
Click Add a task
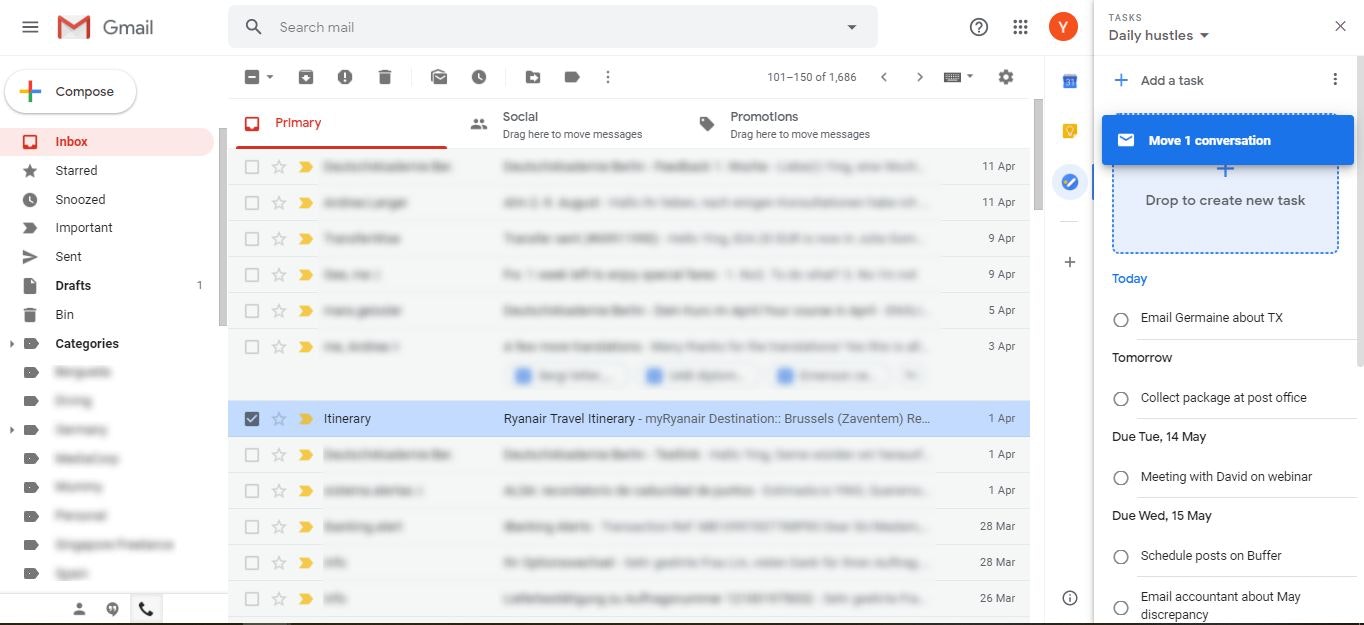tap(1171, 80)
